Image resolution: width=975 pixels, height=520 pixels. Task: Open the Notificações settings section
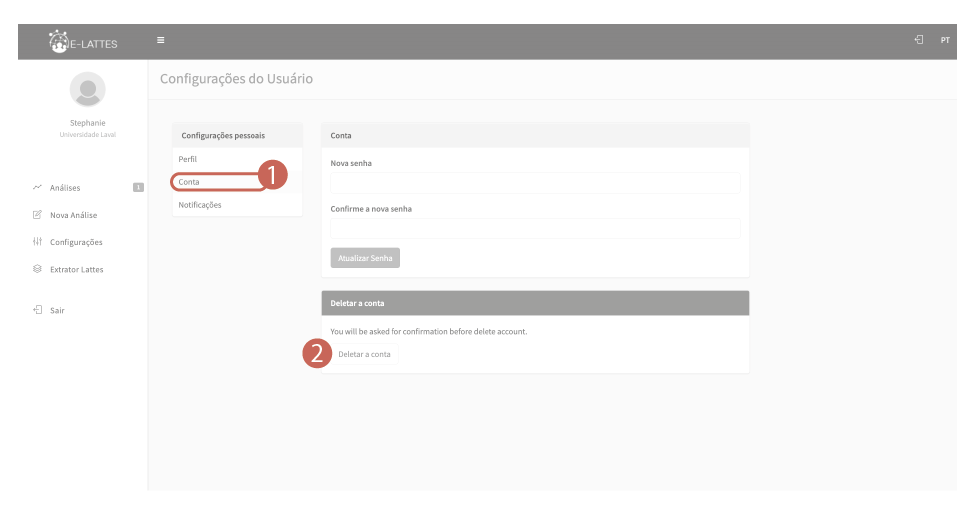[x=200, y=205]
